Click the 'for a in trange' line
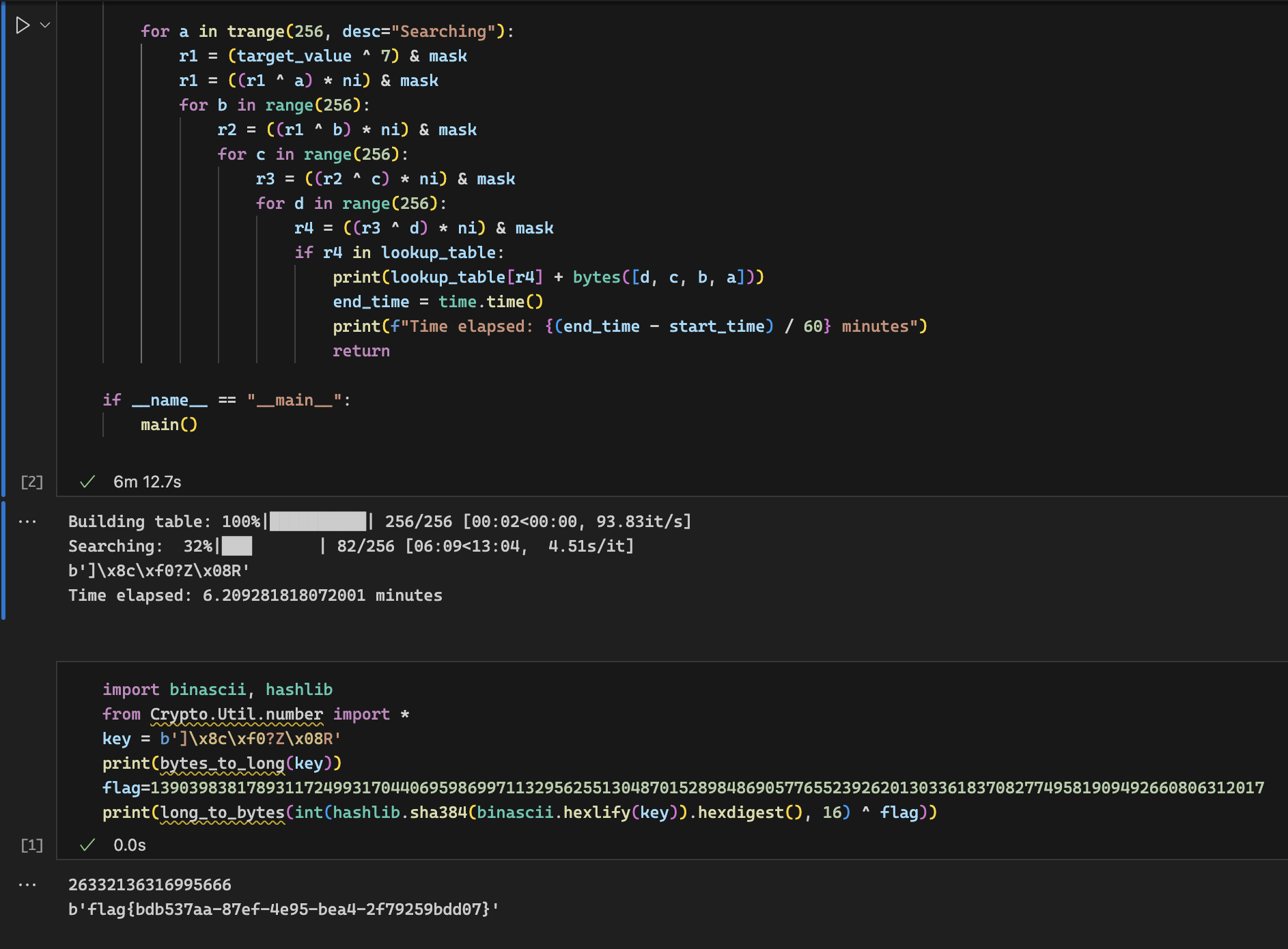The width and height of the screenshot is (1288, 949). (x=327, y=31)
